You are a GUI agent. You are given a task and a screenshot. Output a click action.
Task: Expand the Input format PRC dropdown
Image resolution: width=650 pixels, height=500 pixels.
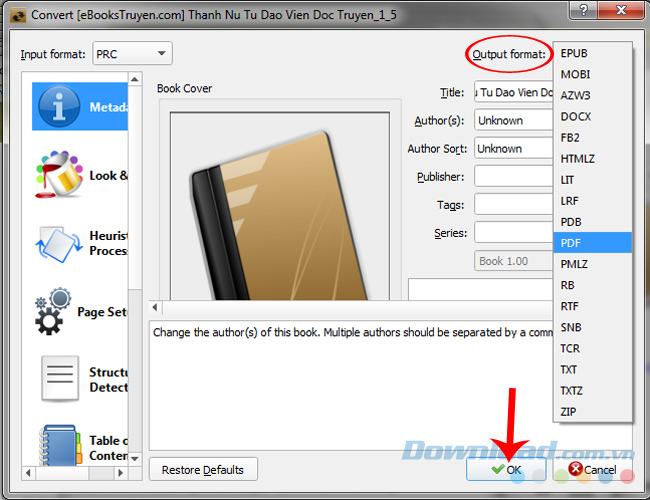(x=132, y=53)
